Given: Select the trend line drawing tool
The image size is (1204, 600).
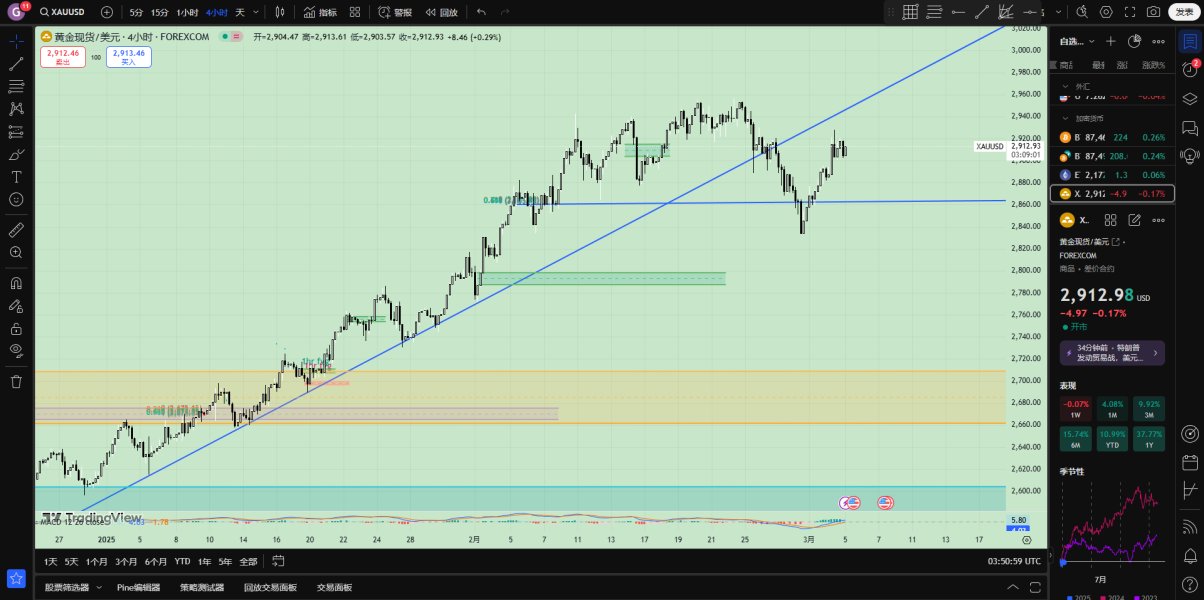Looking at the screenshot, I should coord(16,64).
